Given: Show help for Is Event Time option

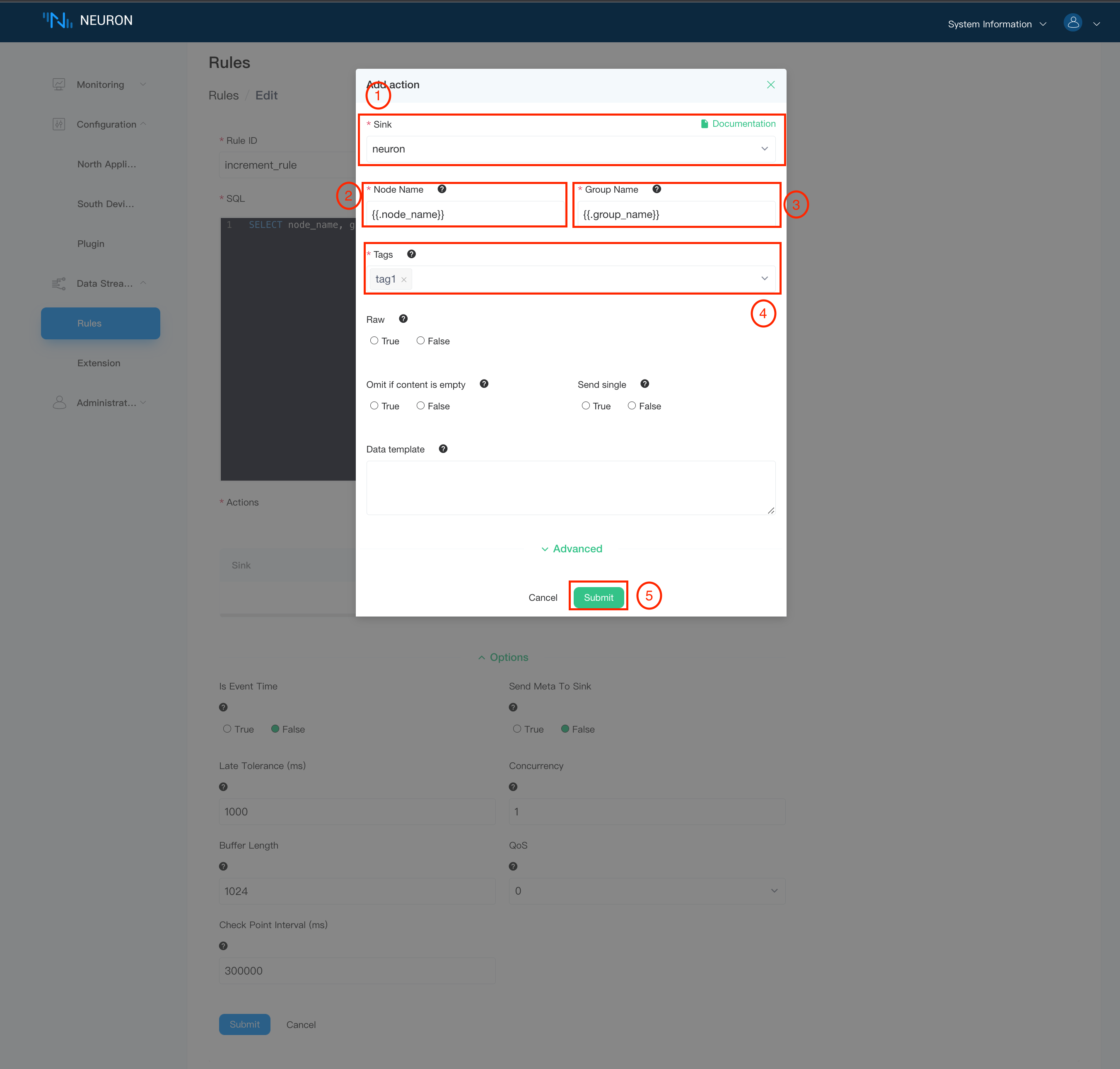Looking at the screenshot, I should point(223,707).
